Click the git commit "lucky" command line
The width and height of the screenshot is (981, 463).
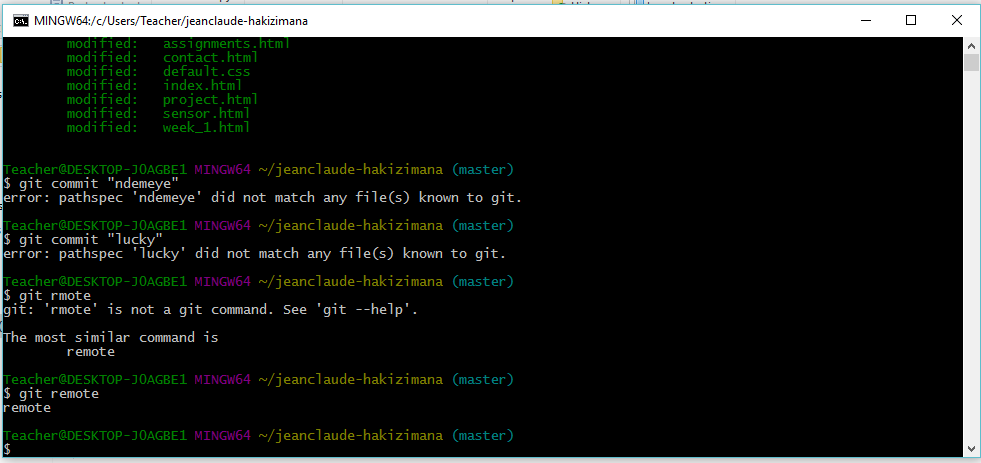[83, 240]
